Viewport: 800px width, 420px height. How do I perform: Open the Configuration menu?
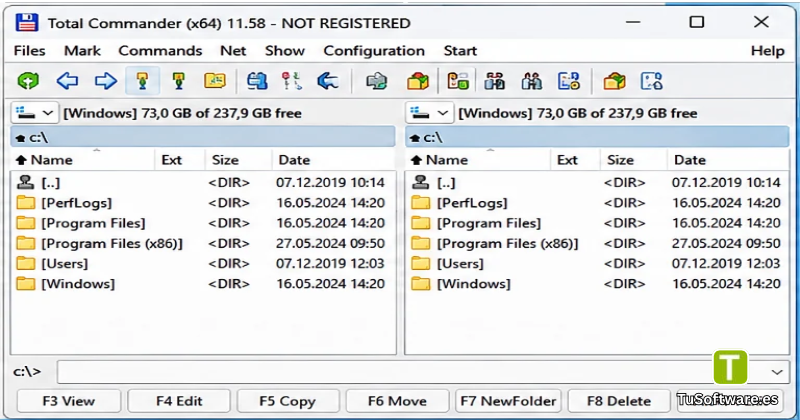pyautogui.click(x=374, y=51)
